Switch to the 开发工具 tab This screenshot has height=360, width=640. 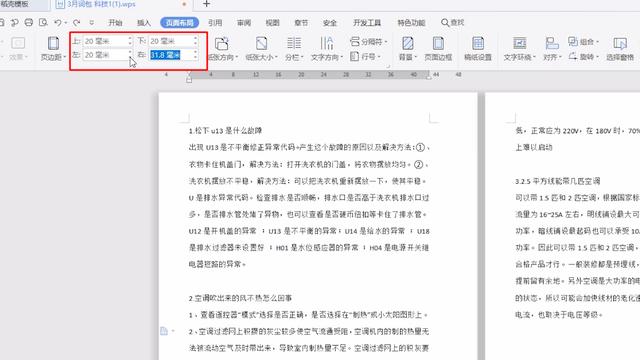367,23
